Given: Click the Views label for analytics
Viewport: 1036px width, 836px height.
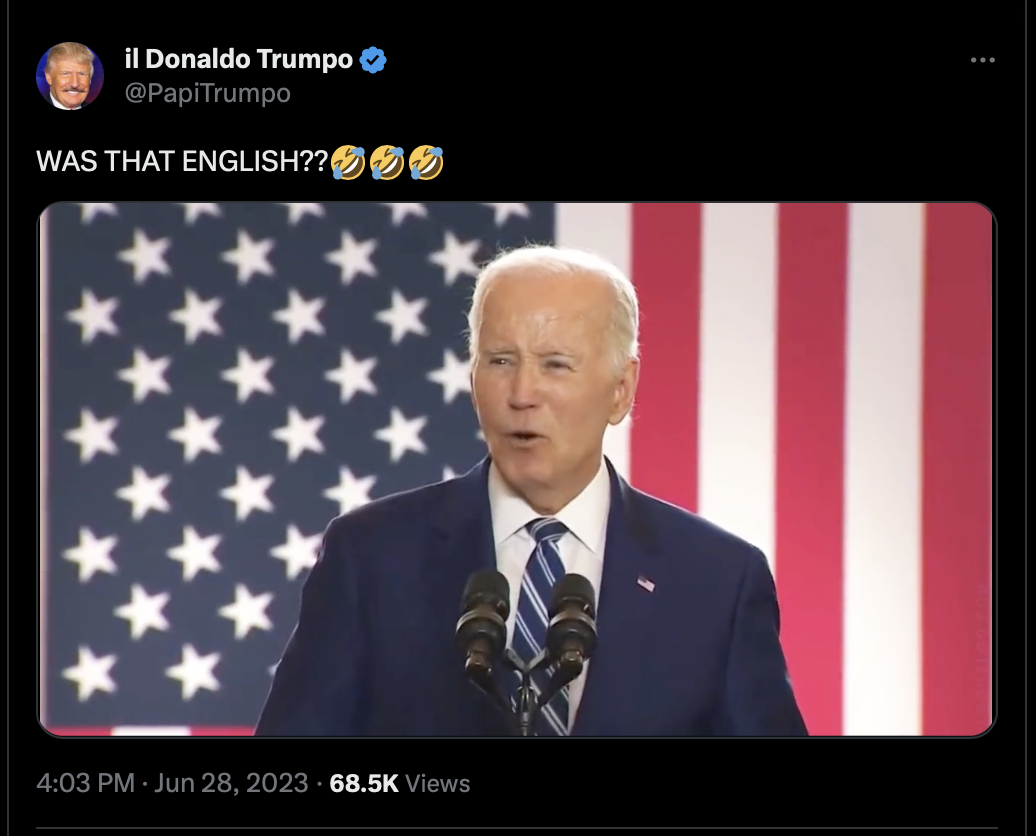Looking at the screenshot, I should (437, 783).
